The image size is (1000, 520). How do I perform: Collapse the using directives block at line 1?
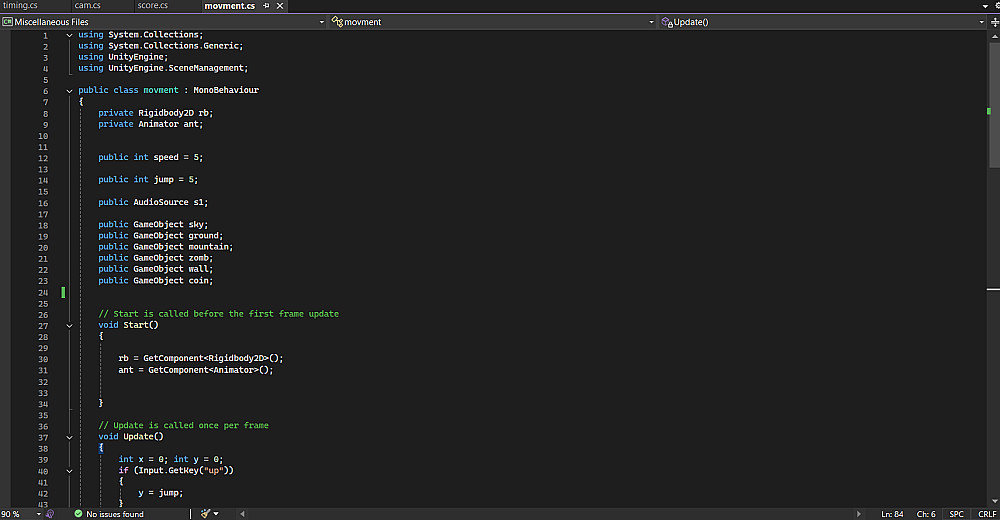pyautogui.click(x=70, y=35)
